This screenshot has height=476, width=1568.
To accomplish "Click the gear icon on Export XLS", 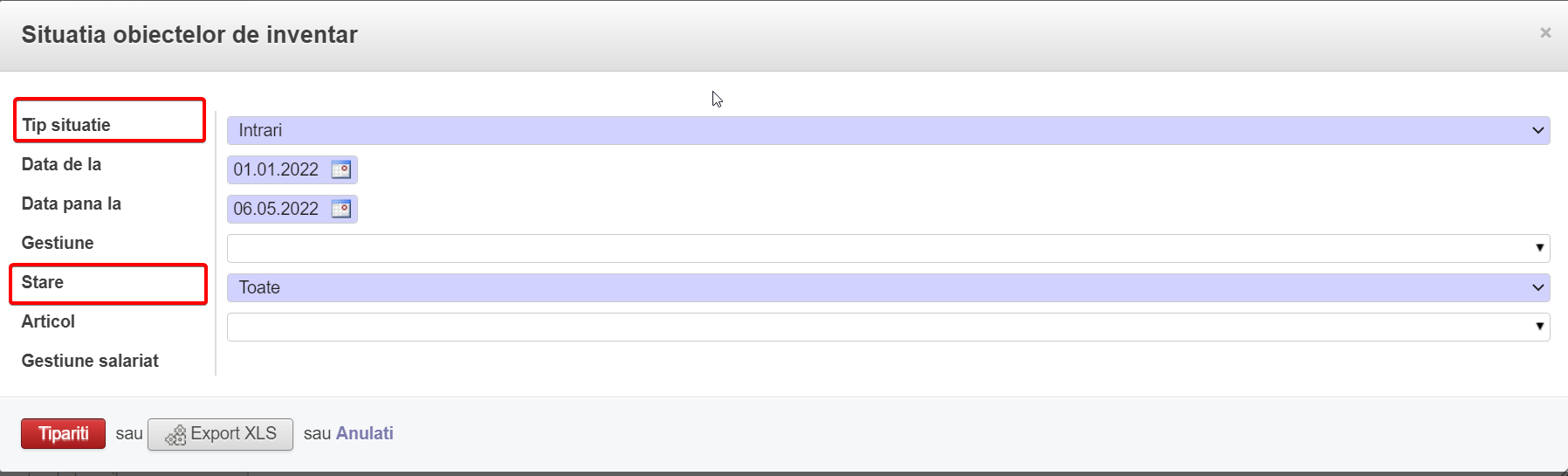I will (175, 435).
